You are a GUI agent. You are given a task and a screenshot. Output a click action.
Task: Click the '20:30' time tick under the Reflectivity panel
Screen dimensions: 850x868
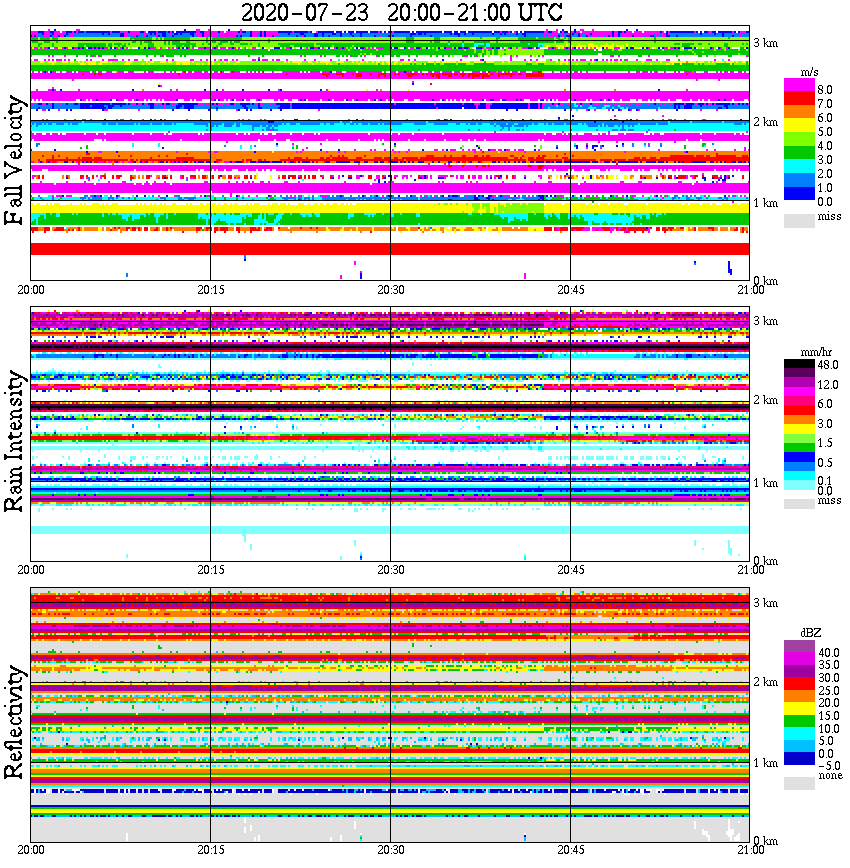(x=391, y=850)
